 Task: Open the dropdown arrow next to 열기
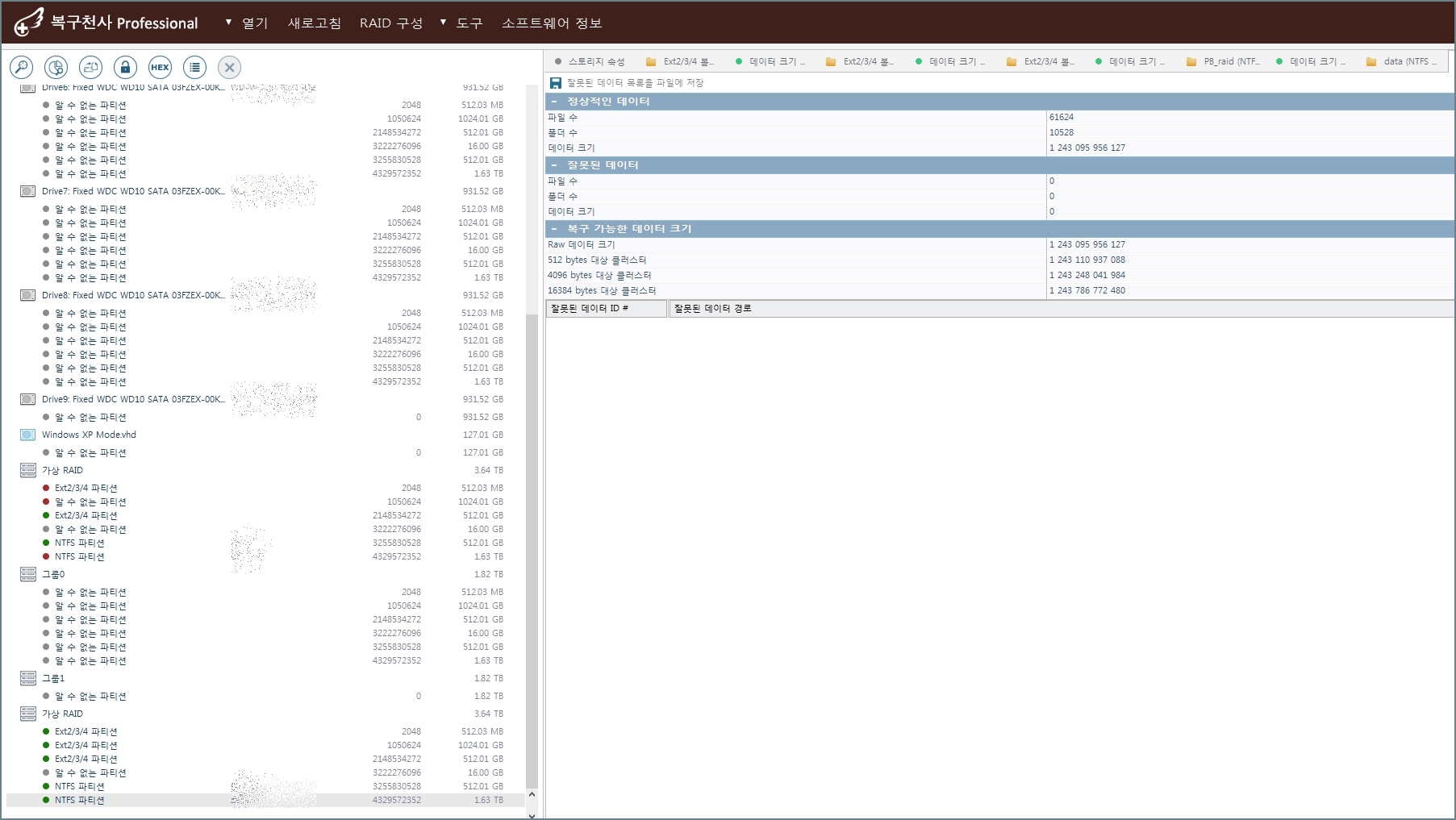228,23
